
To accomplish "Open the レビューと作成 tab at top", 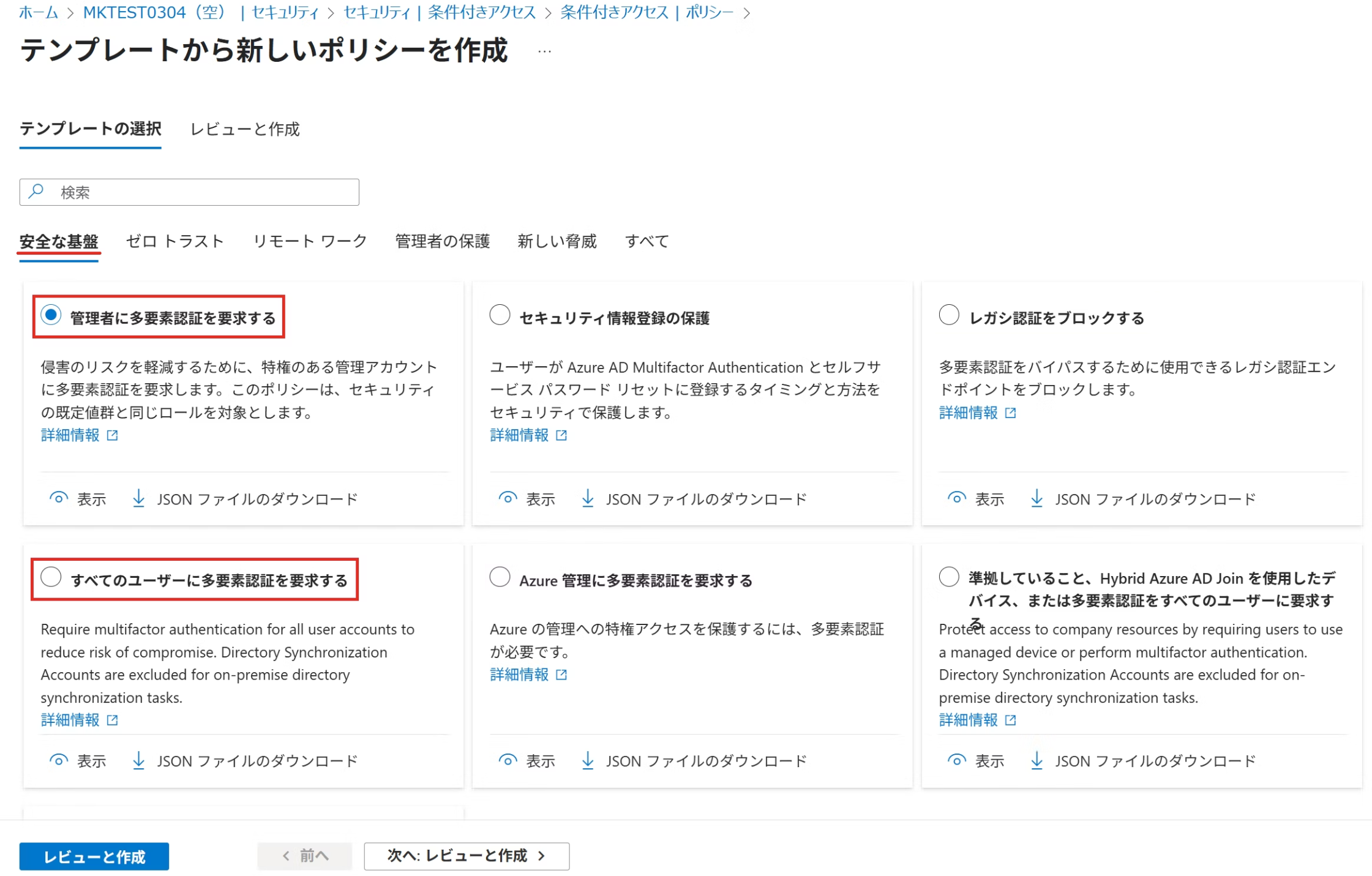I will [245, 129].
